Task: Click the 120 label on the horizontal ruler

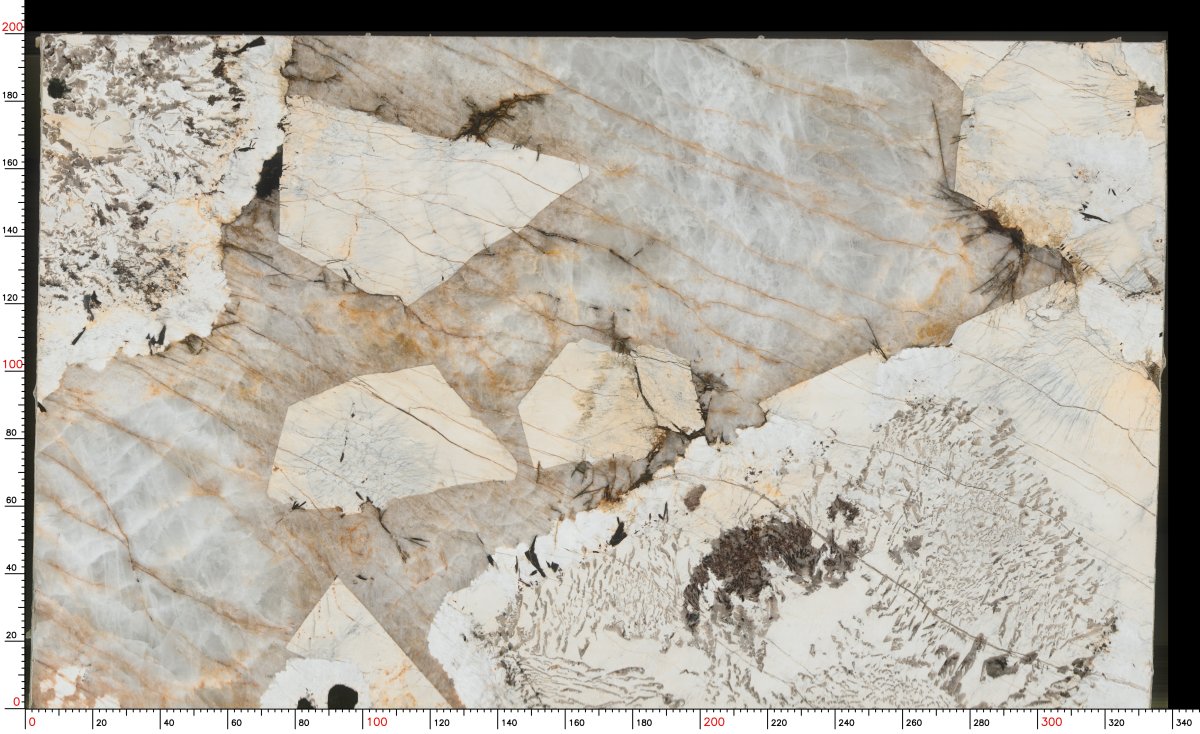Action: point(442,722)
